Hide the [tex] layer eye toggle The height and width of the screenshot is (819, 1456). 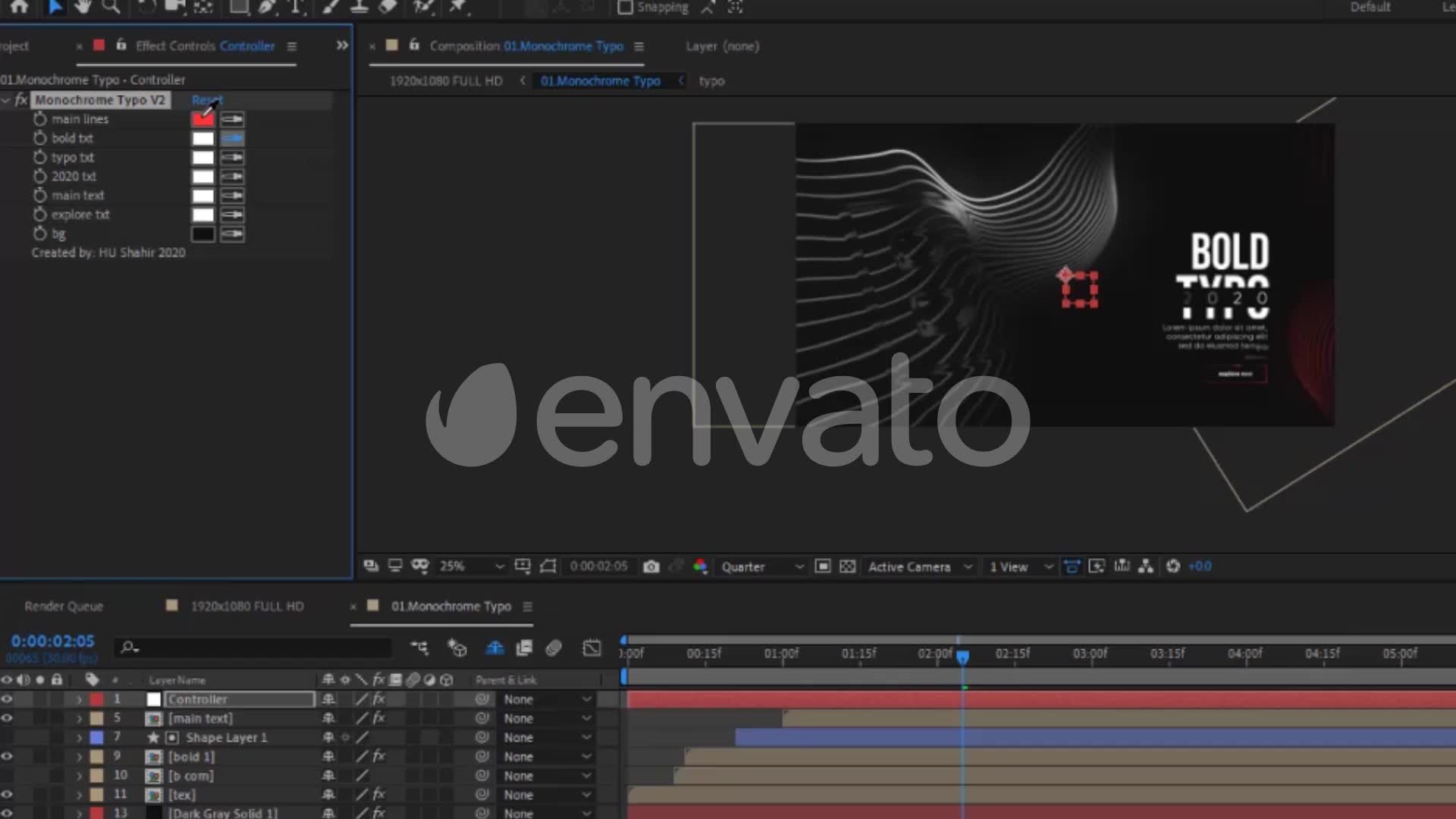click(x=7, y=795)
